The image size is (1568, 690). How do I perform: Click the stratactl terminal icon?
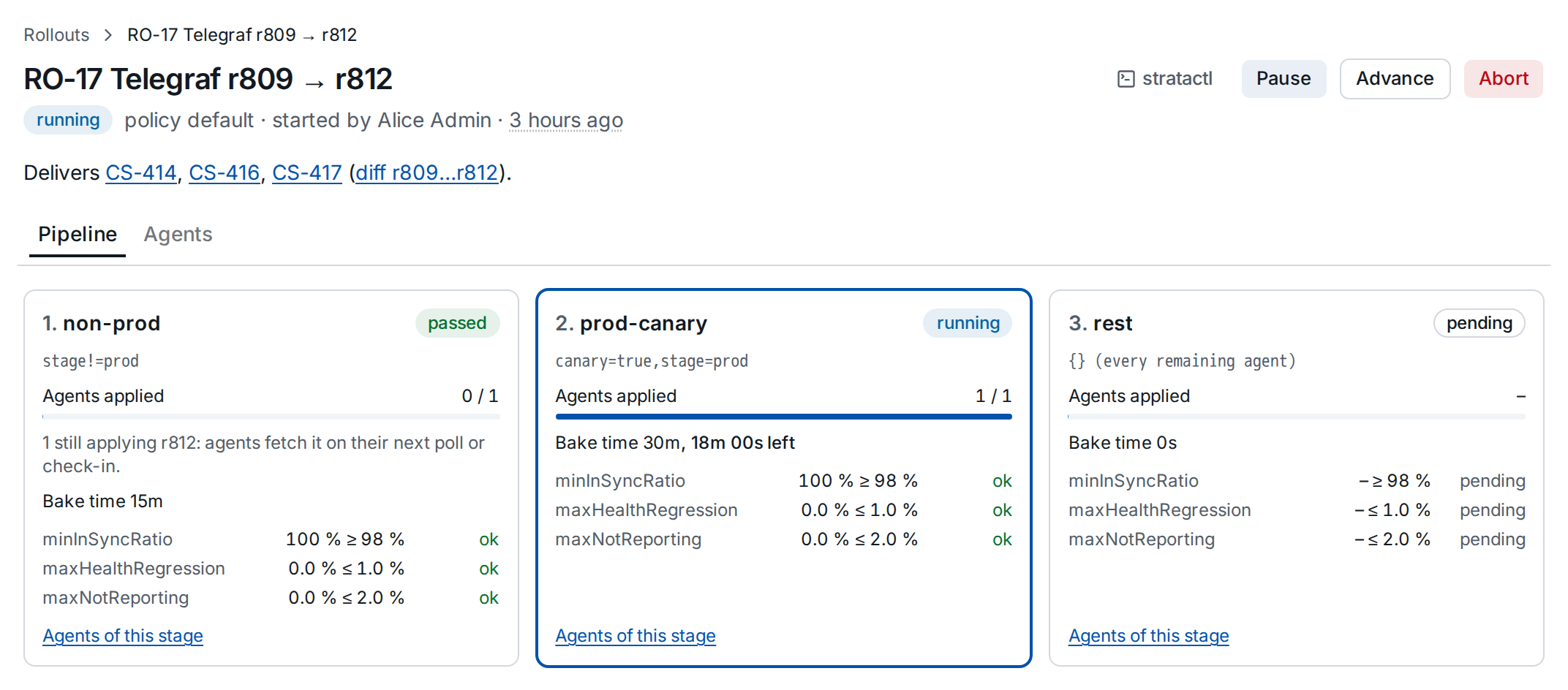coord(1126,79)
